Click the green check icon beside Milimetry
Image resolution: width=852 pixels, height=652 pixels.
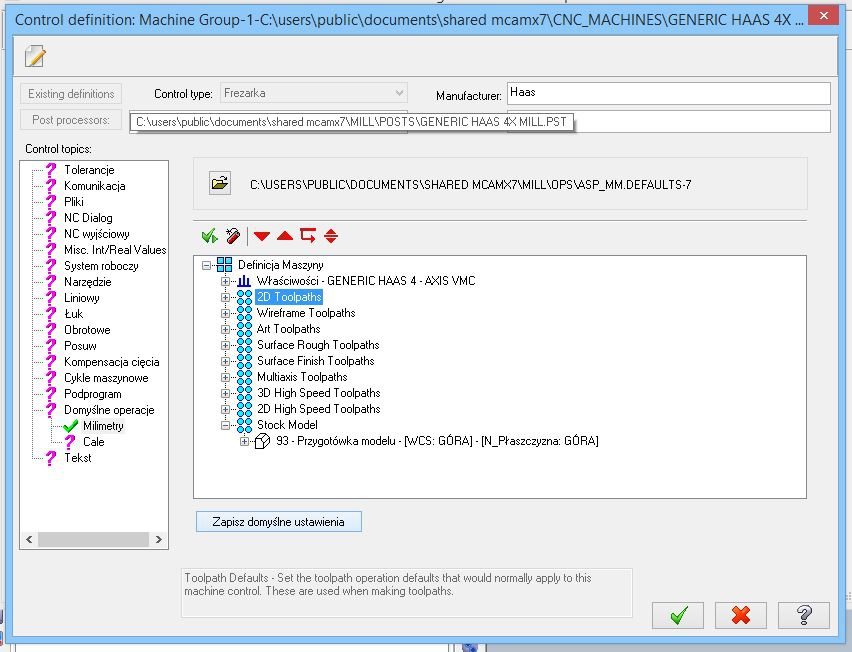click(x=71, y=426)
